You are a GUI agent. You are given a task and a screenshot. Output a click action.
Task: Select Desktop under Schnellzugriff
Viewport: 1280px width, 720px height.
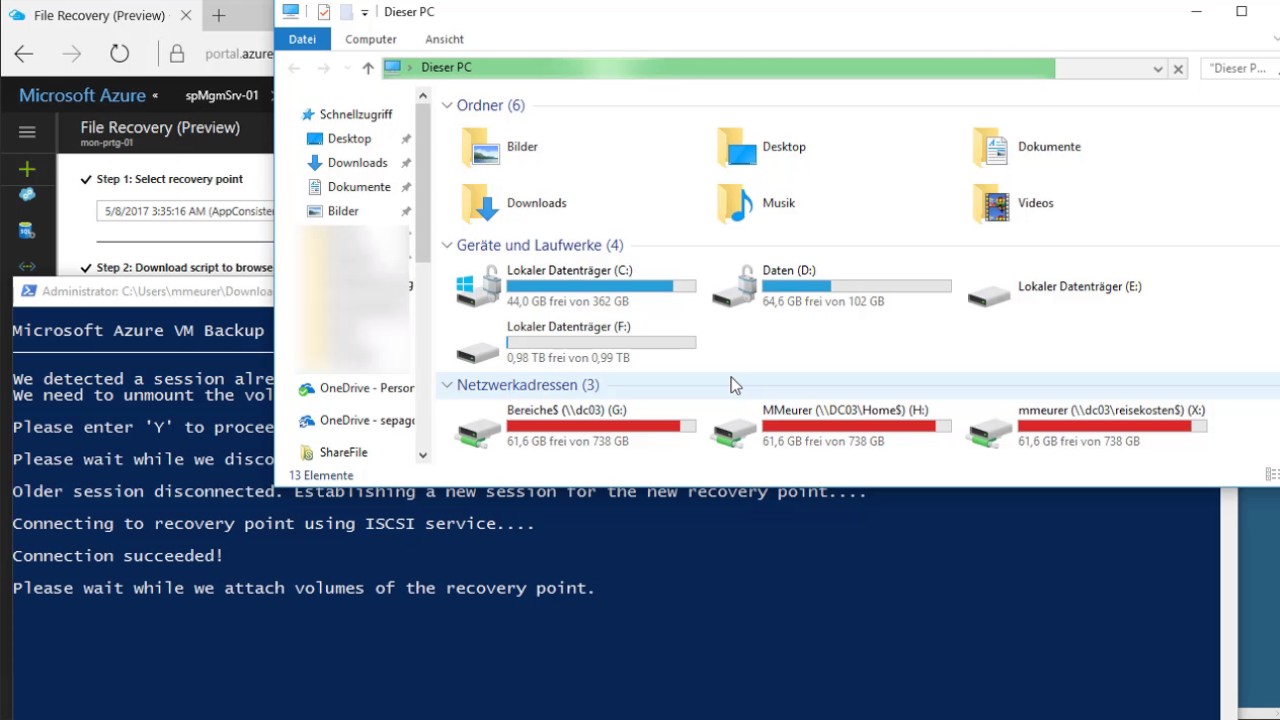[x=339, y=138]
